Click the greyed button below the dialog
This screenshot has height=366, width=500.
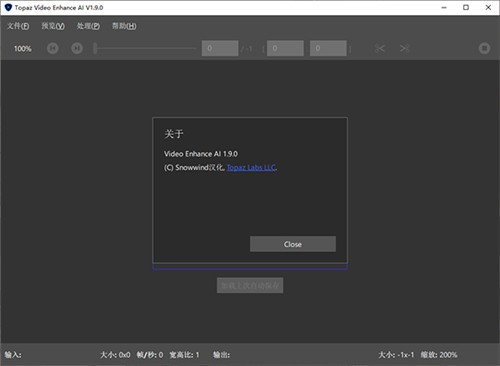pyautogui.click(x=250, y=285)
